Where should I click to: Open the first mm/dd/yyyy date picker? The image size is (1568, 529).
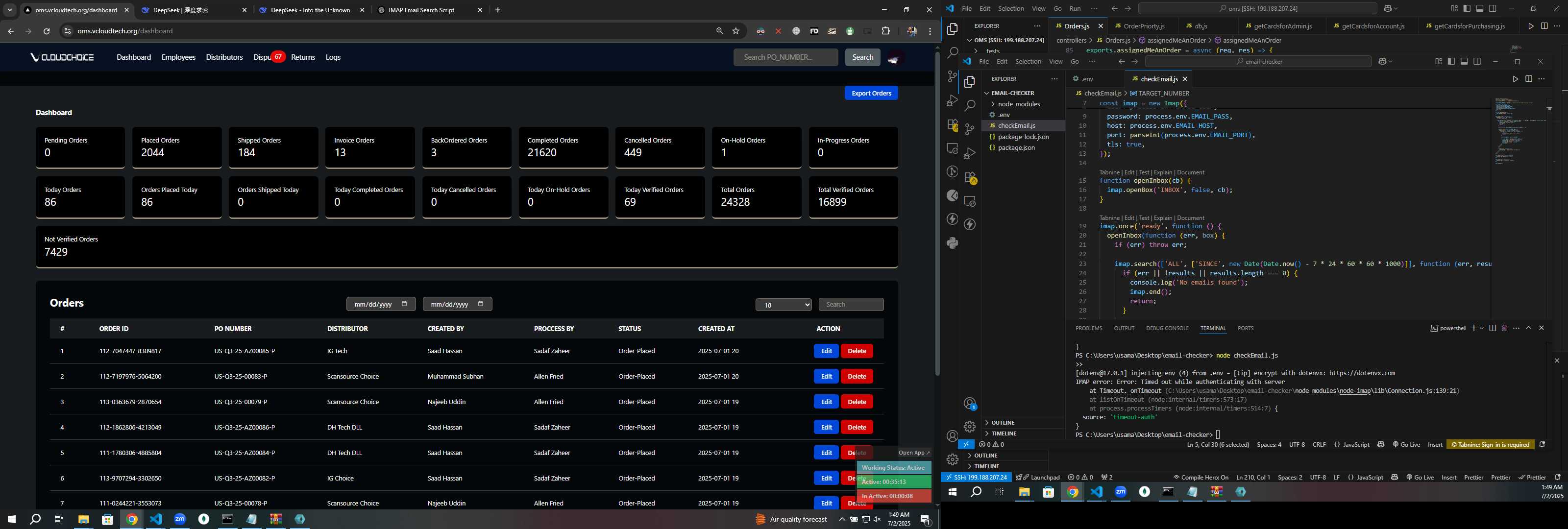point(380,304)
